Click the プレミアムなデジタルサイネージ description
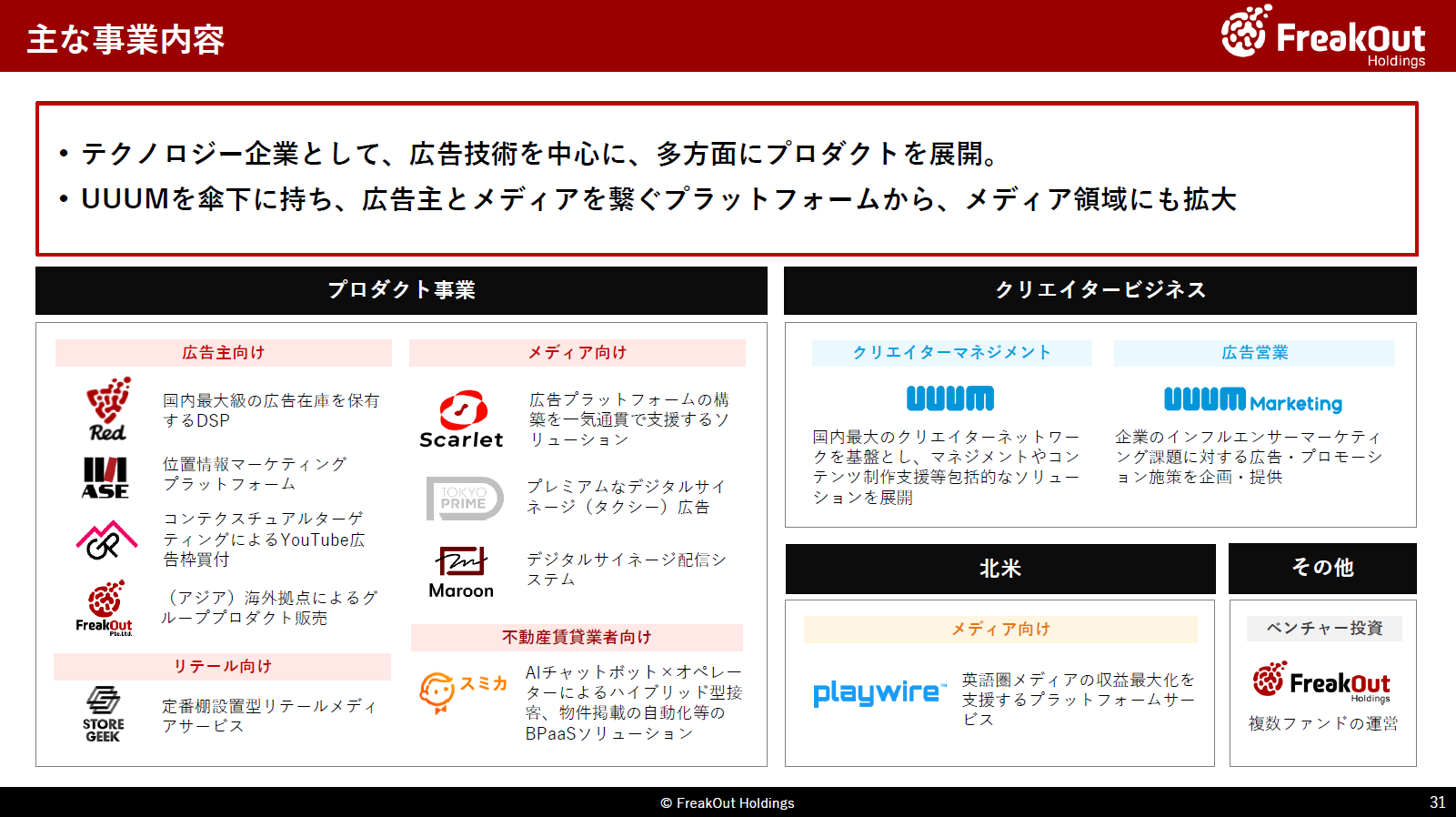This screenshot has height=817, width=1456. pos(626,497)
